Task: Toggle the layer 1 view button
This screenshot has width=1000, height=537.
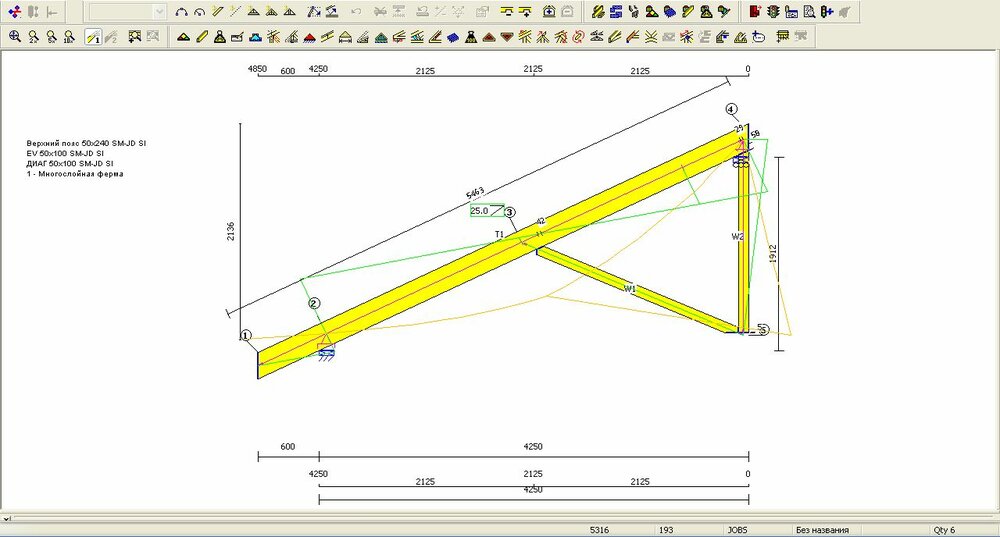Action: pyautogui.click(x=93, y=36)
